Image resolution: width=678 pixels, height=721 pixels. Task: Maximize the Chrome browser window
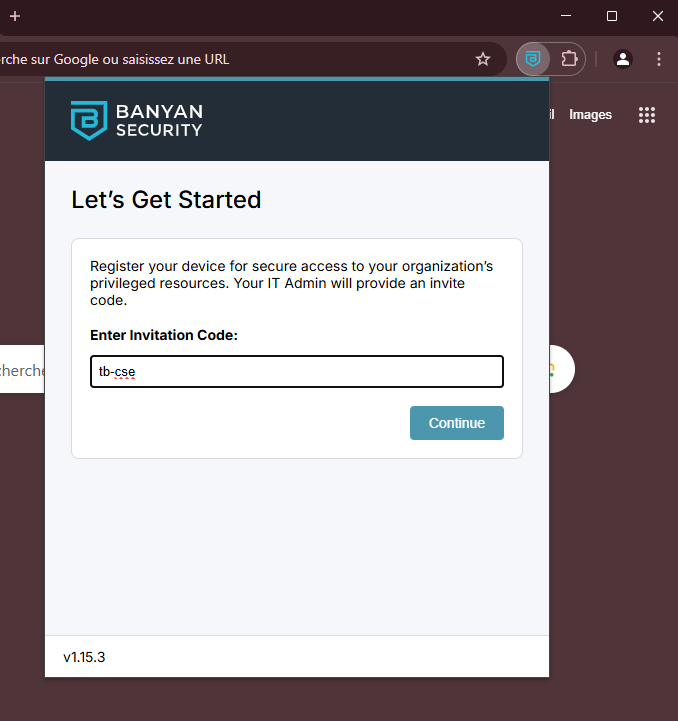click(612, 16)
